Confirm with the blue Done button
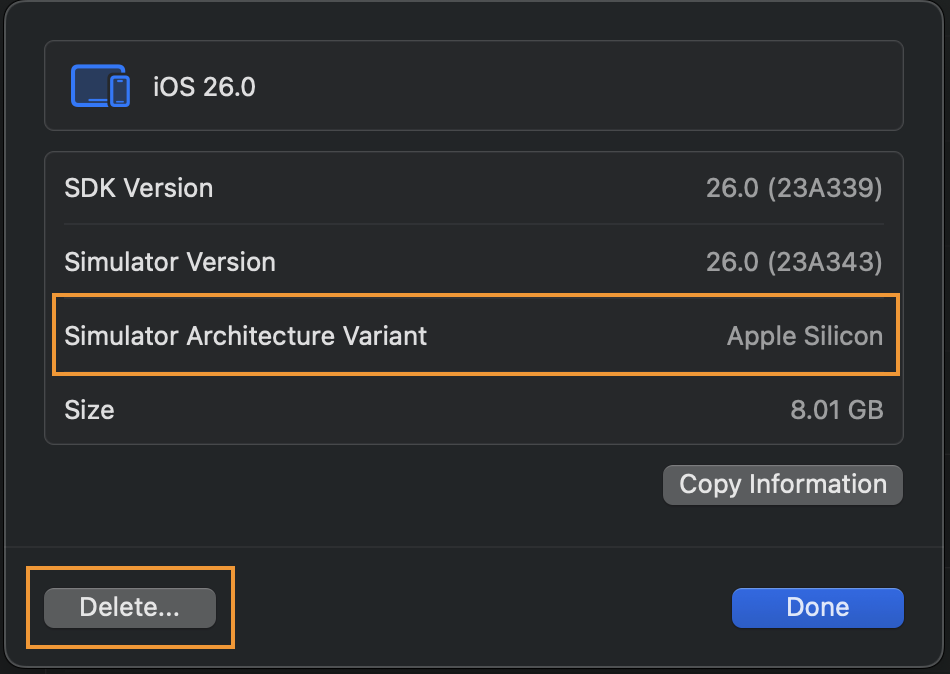Screen dimensions: 950x674 click(x=817, y=607)
